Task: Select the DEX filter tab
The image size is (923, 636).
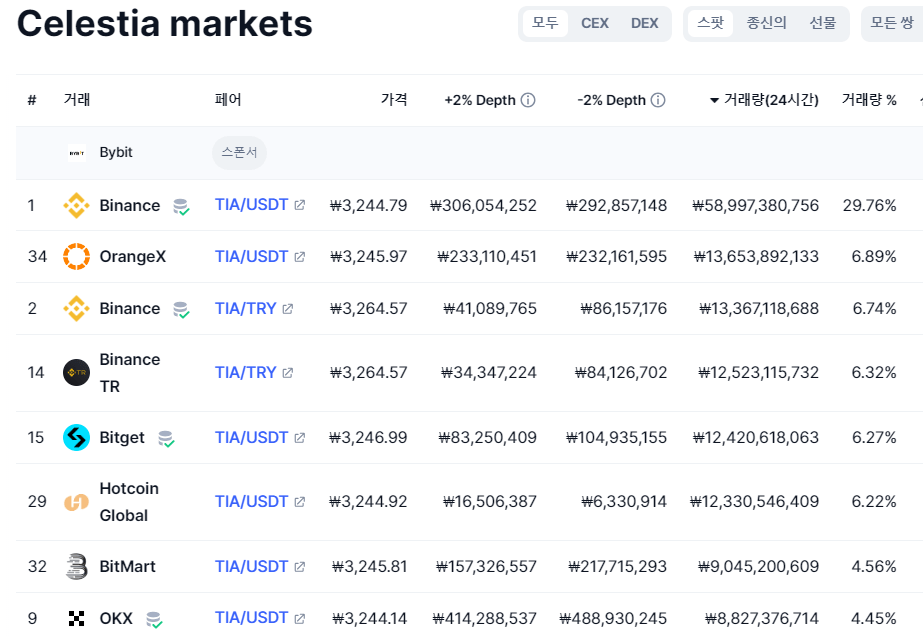Action: click(645, 24)
